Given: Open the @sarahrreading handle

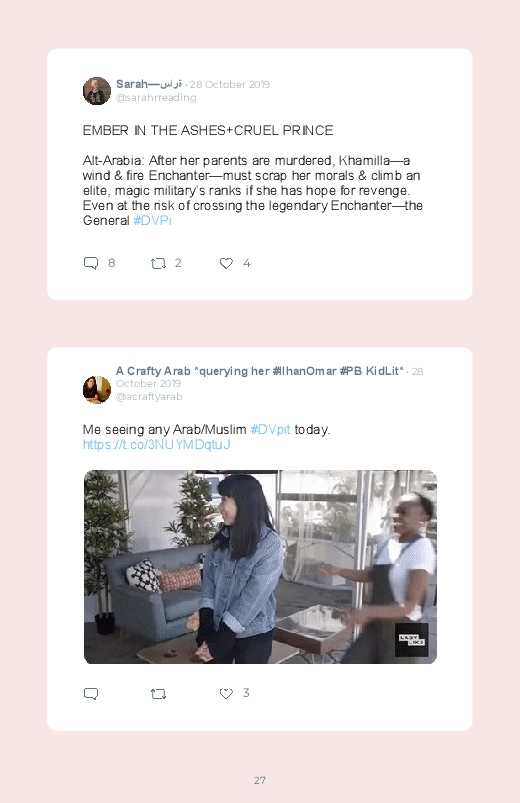Looking at the screenshot, I should coord(156,98).
